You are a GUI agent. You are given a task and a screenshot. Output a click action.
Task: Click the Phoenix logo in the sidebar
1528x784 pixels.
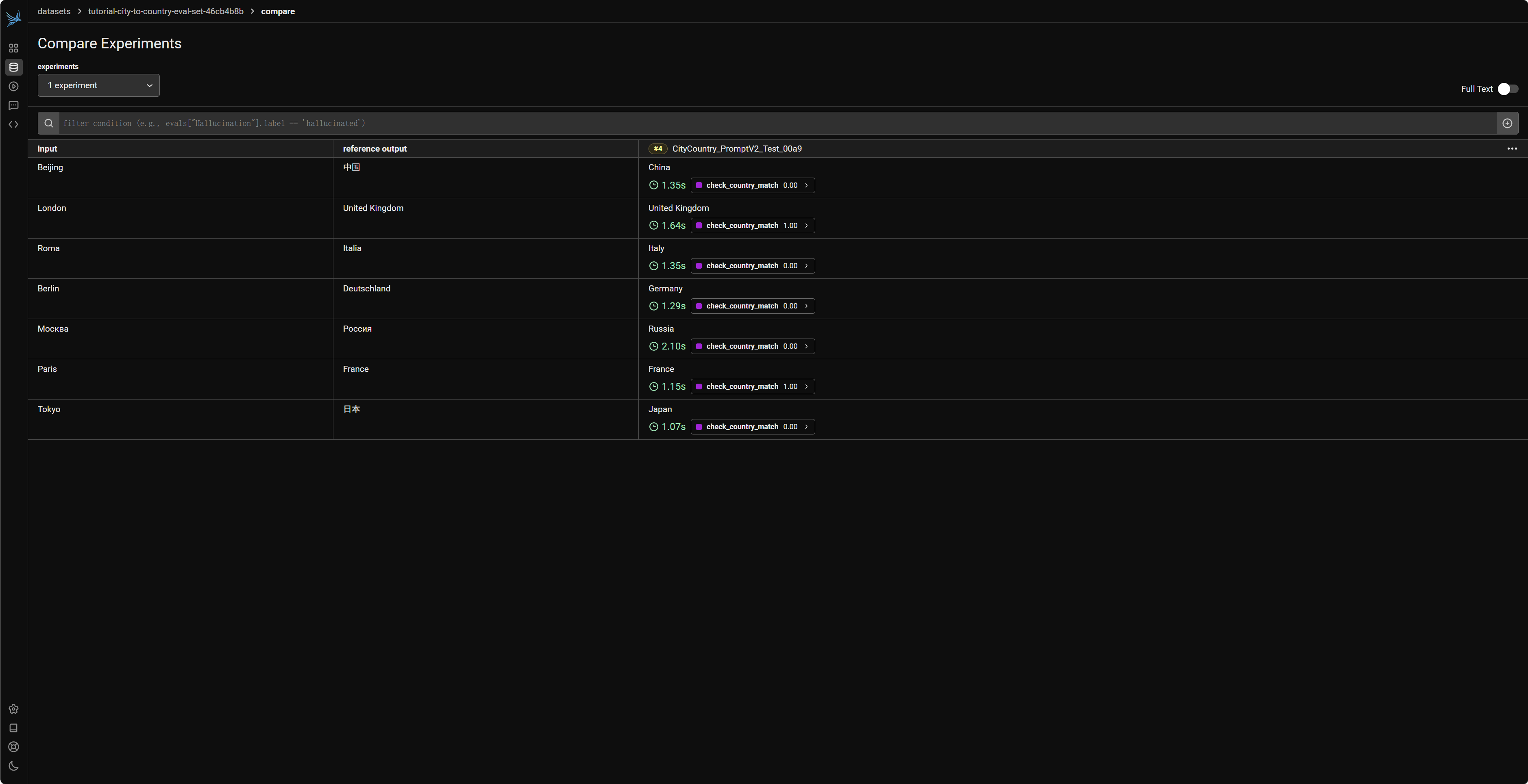point(14,18)
